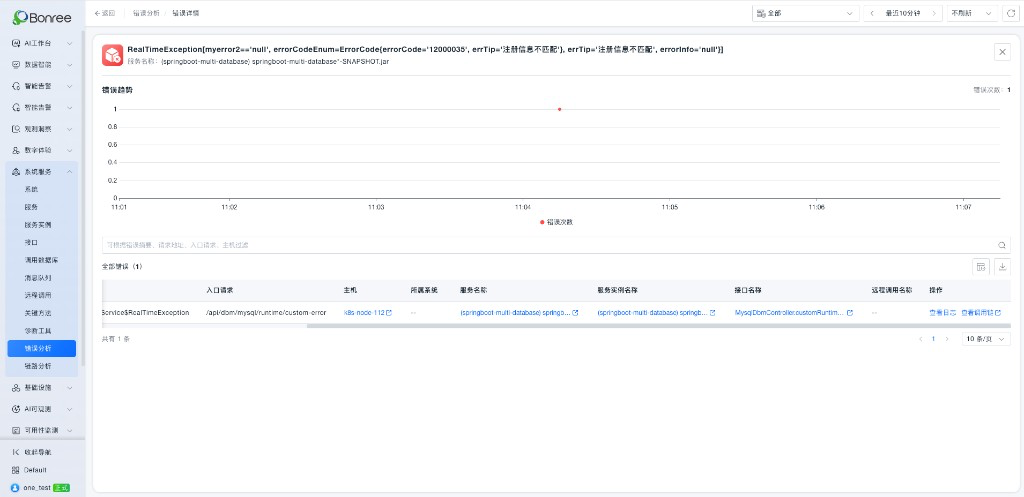Viewport: 1024px width, 497px height.
Task: Click the Bonree logo
Action: (42, 17)
